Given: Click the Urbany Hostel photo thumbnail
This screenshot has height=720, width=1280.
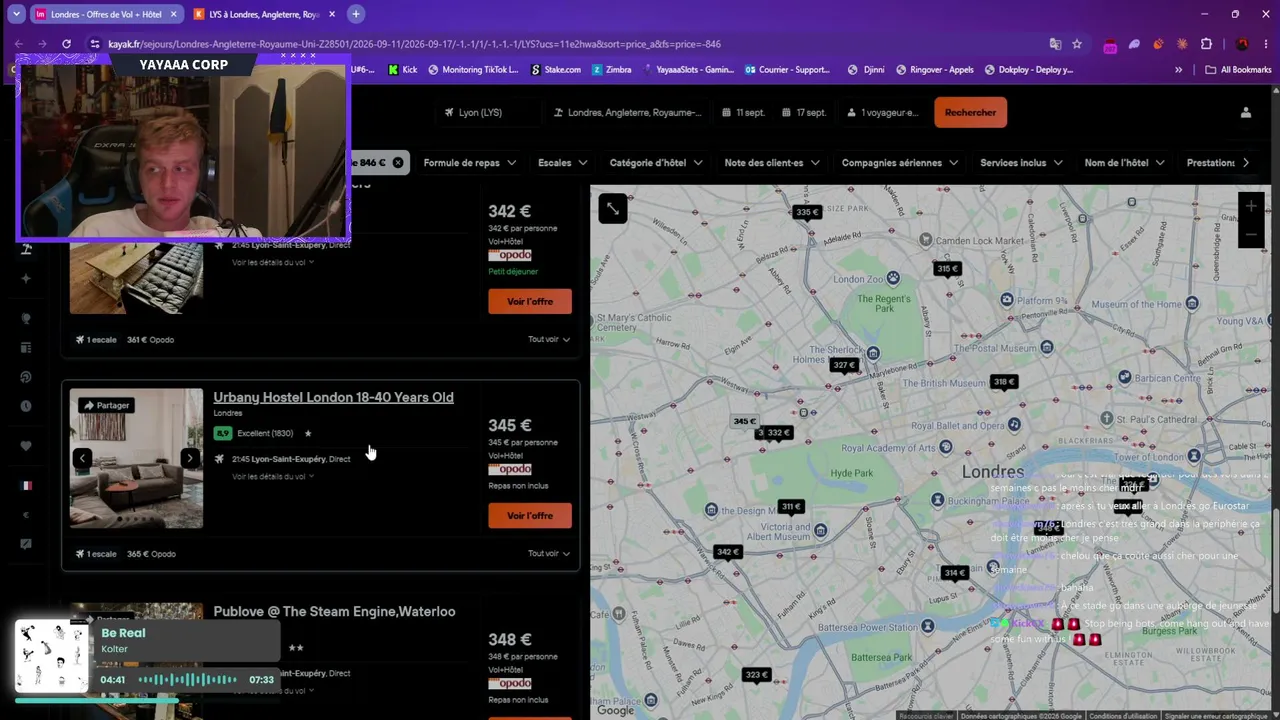Looking at the screenshot, I should point(136,459).
